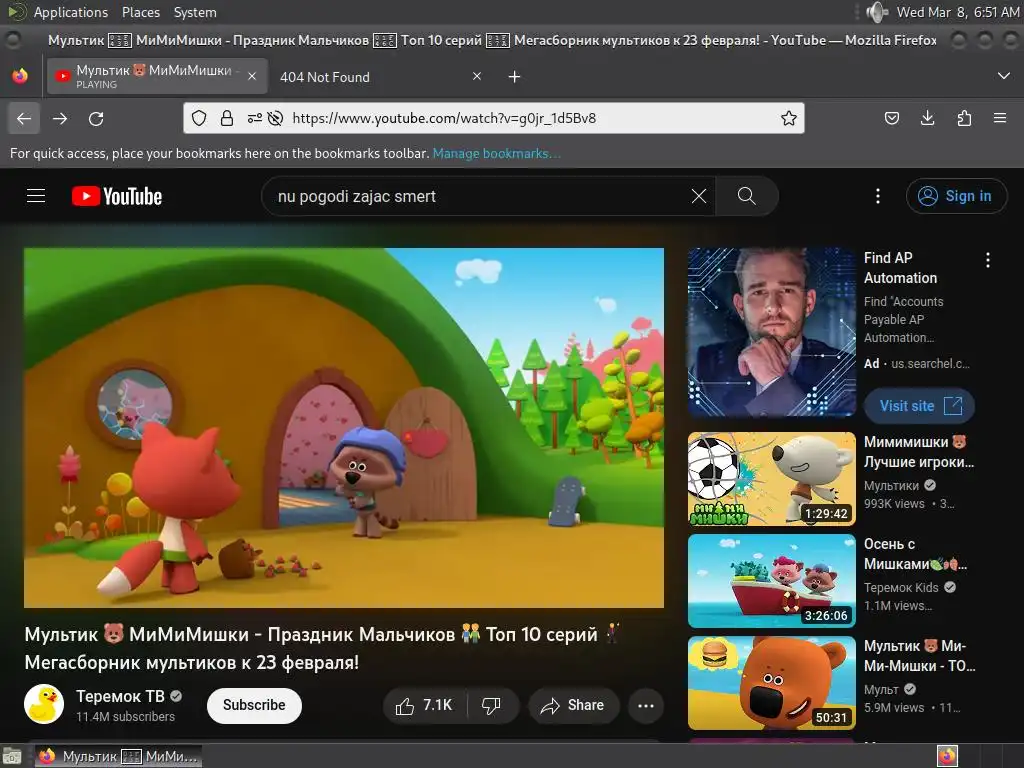Viewport: 1024px width, 768px height.
Task: Go forward with the browser forward arrow
Action: pos(60,118)
